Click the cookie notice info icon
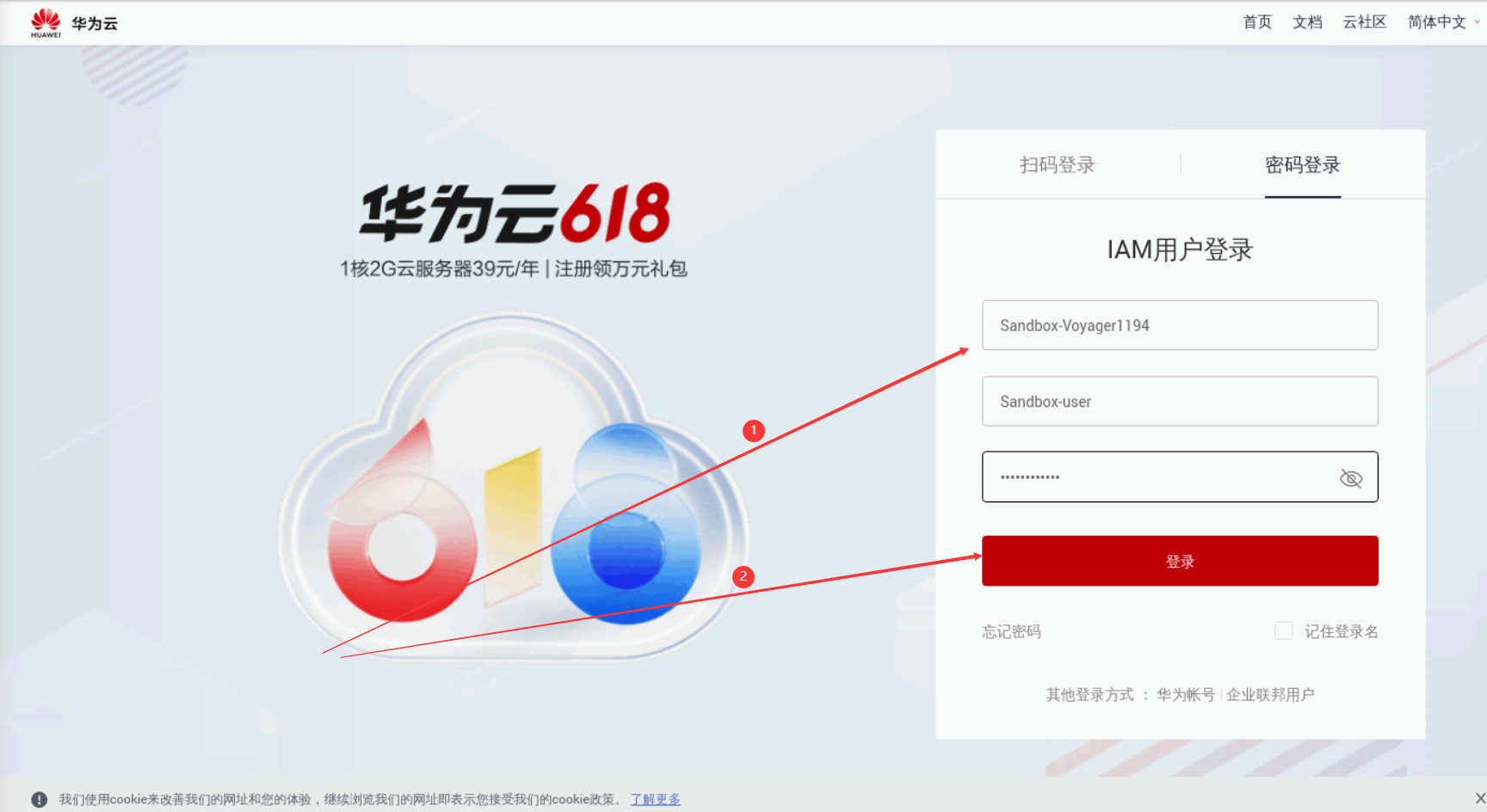The height and width of the screenshot is (812, 1487). point(39,799)
